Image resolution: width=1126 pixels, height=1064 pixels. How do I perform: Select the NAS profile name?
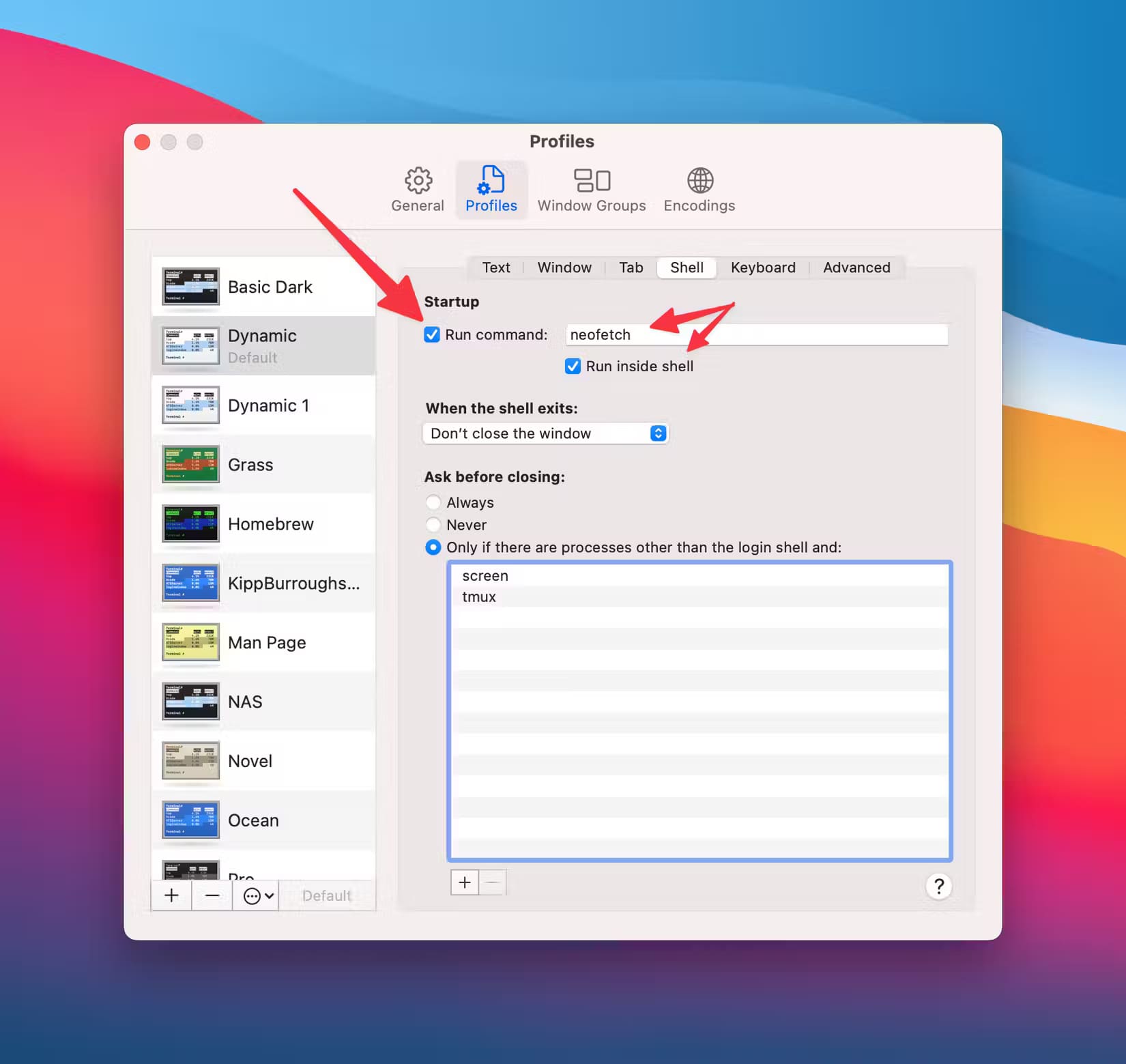[x=245, y=702]
